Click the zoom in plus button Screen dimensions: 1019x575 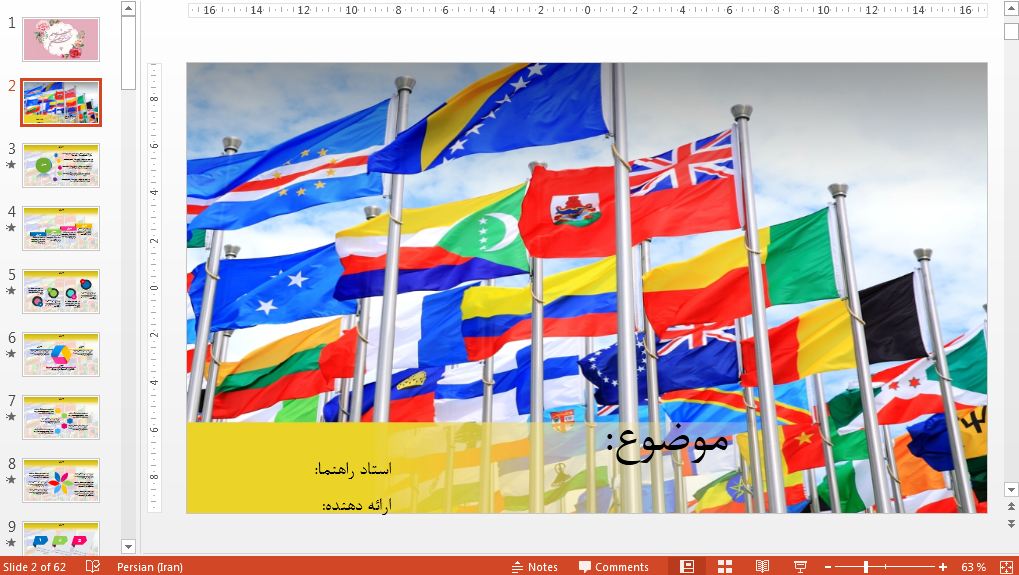(x=942, y=567)
